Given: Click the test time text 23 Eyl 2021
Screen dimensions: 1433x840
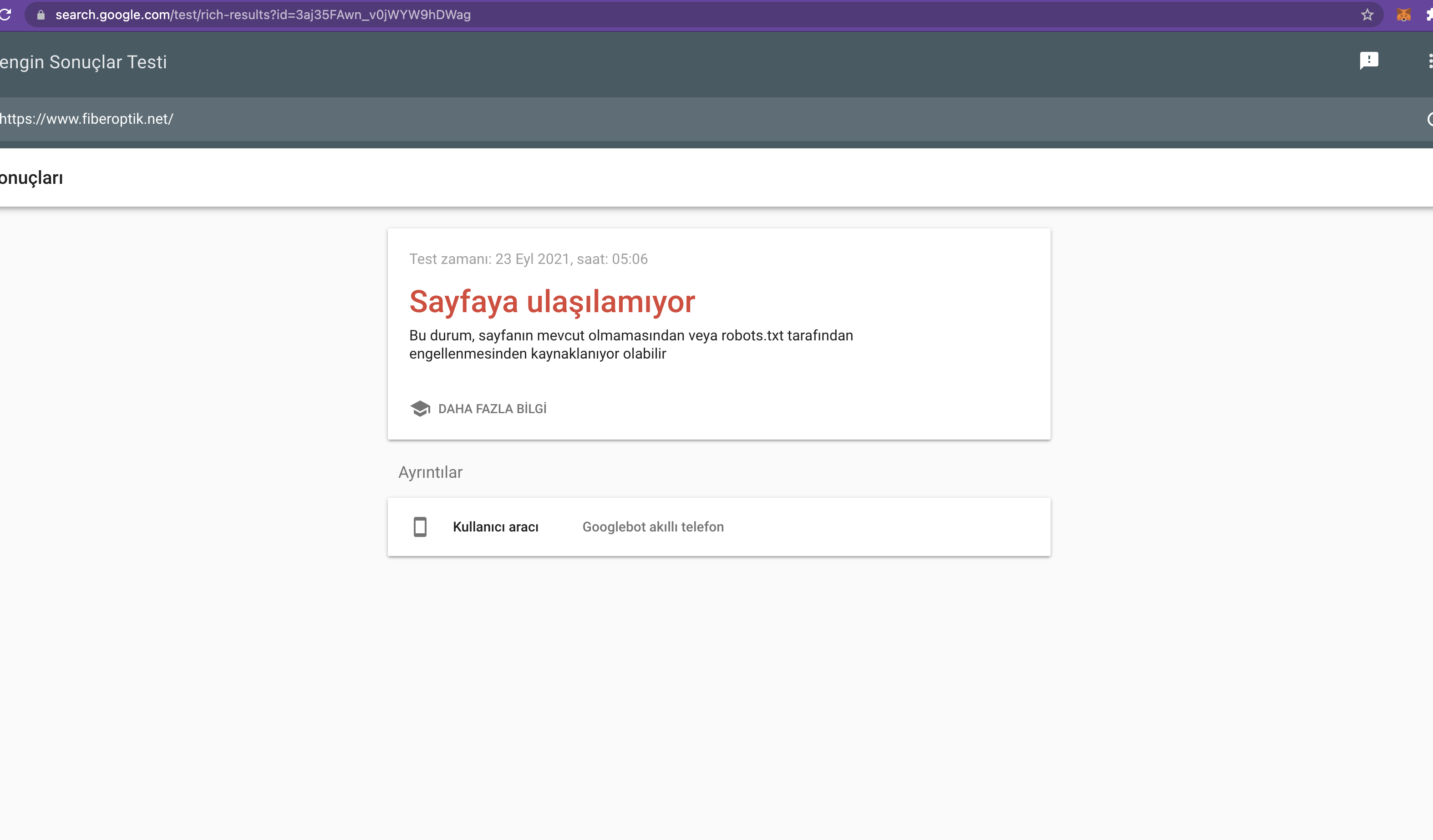Looking at the screenshot, I should click(x=528, y=259).
